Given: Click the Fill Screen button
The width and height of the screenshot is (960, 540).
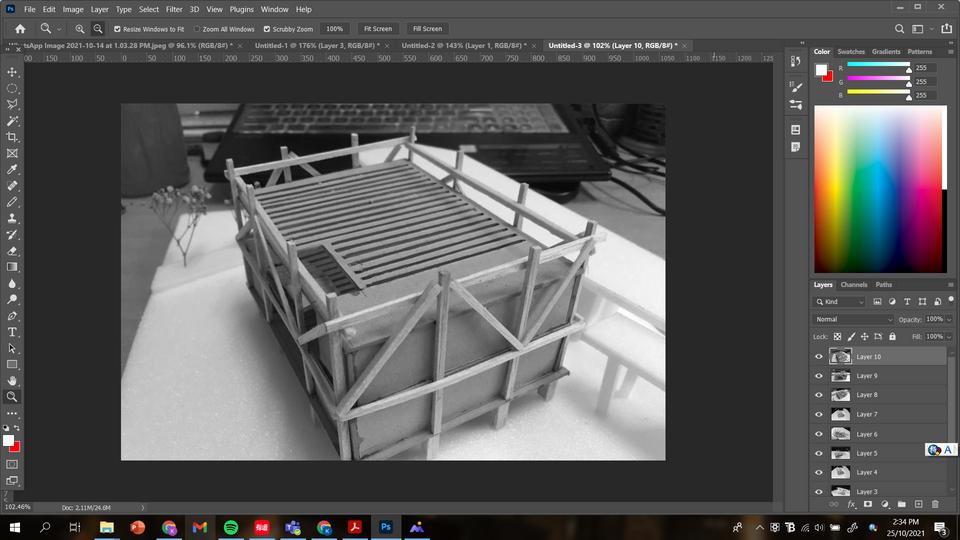Looking at the screenshot, I should click(427, 29).
